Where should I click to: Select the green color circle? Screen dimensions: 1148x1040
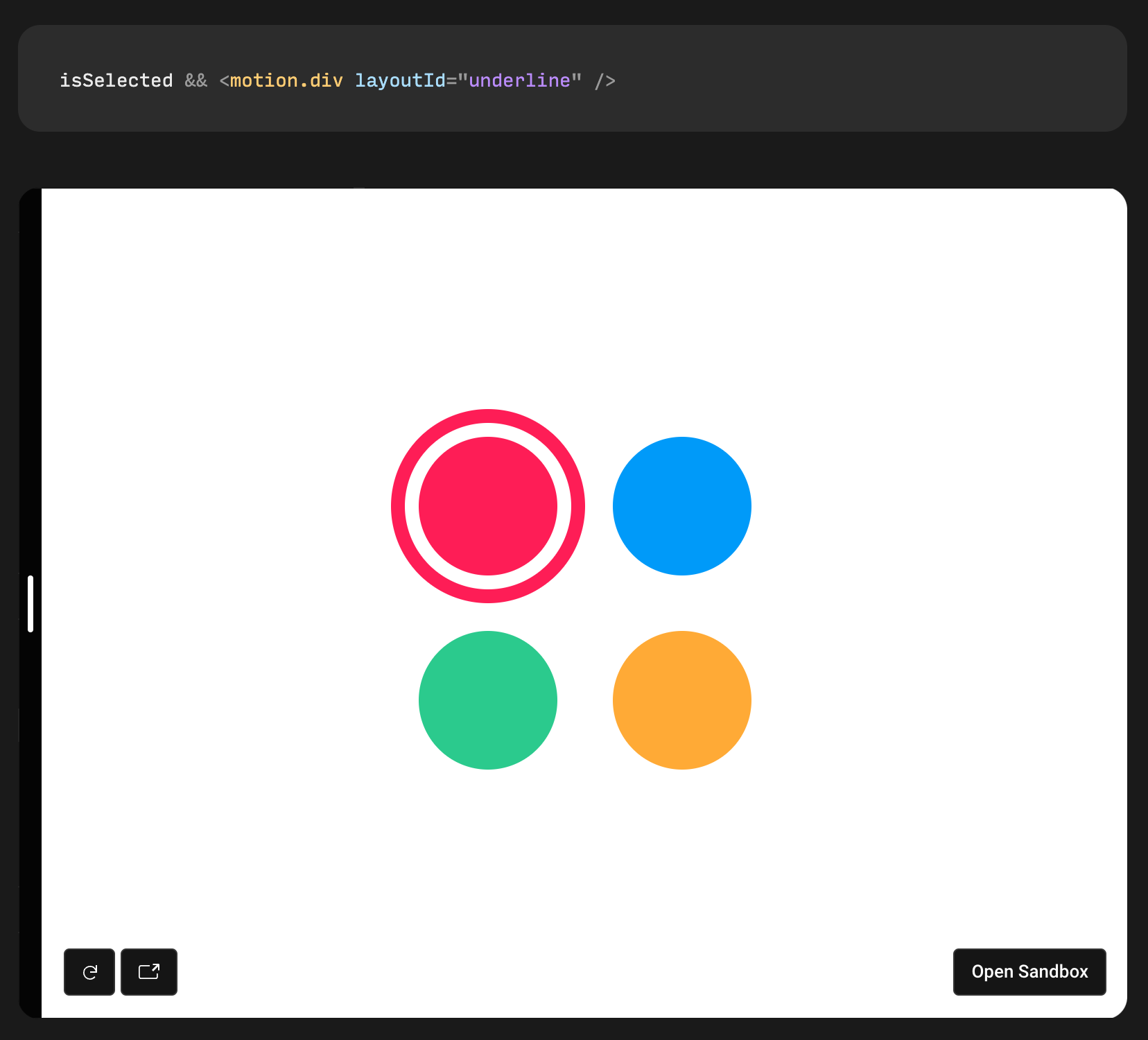[x=488, y=700]
